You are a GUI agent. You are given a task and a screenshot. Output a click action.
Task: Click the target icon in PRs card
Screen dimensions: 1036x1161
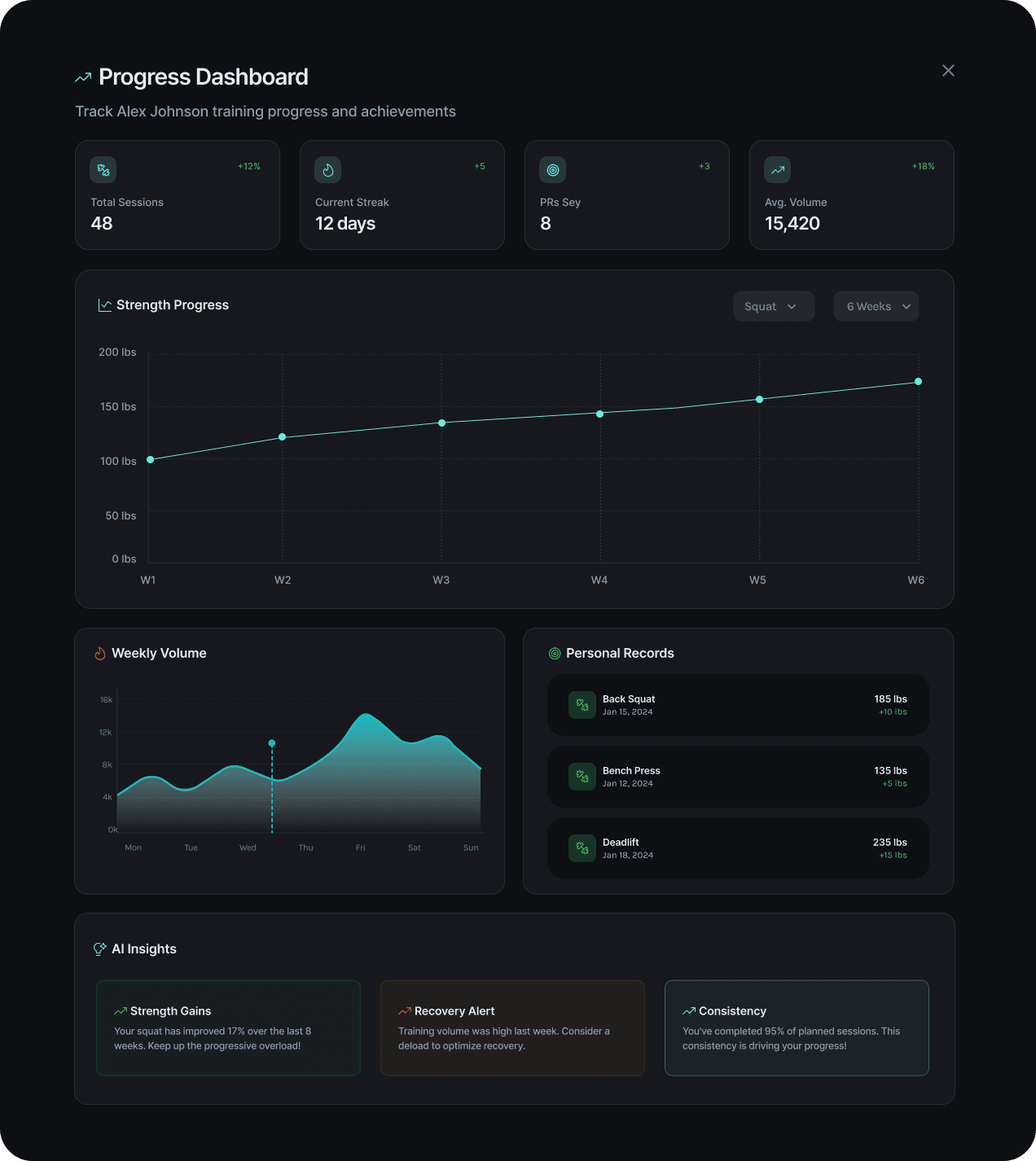click(x=553, y=170)
